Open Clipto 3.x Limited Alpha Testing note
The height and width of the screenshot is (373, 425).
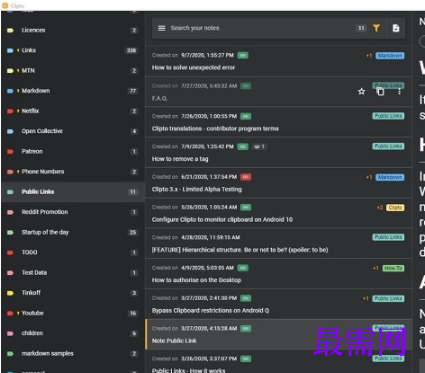[x=279, y=183]
